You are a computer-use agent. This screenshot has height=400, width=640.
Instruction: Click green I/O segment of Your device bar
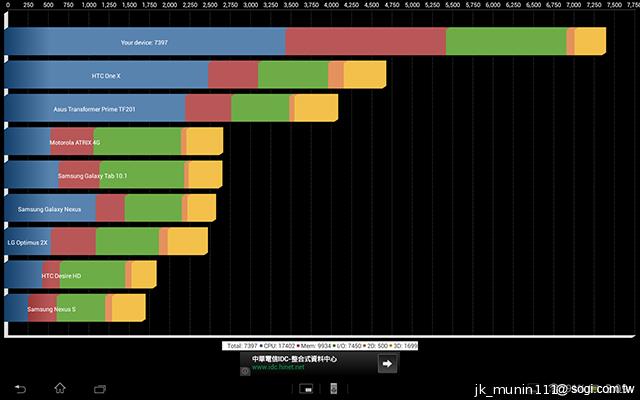(505, 42)
